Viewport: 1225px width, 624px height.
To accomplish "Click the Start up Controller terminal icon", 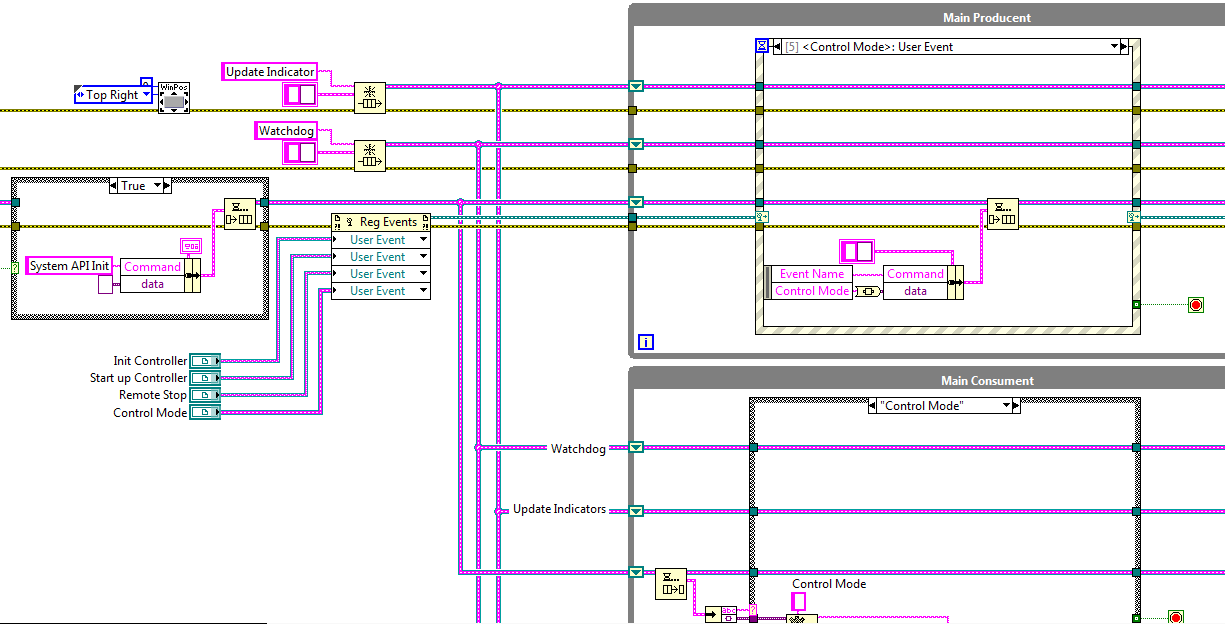I will click(x=205, y=378).
